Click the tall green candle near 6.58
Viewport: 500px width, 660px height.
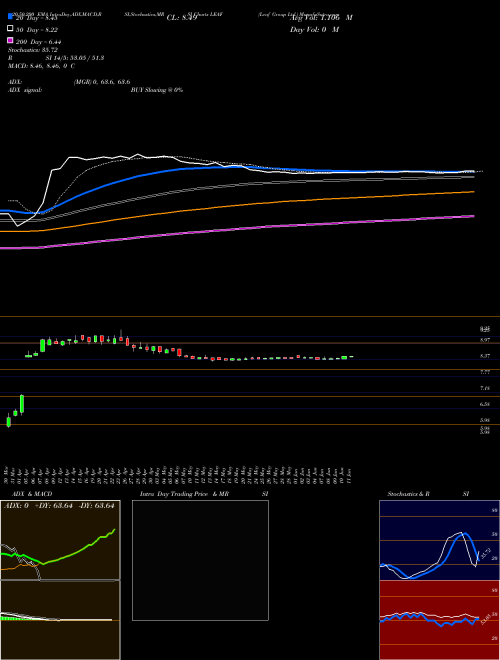[x=22, y=404]
